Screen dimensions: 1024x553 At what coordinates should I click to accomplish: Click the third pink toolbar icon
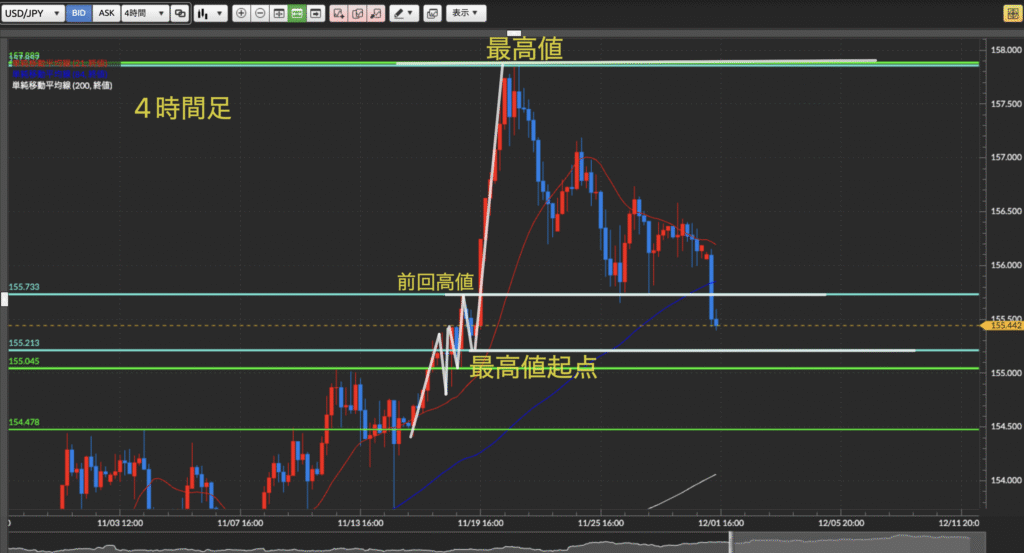pos(375,14)
